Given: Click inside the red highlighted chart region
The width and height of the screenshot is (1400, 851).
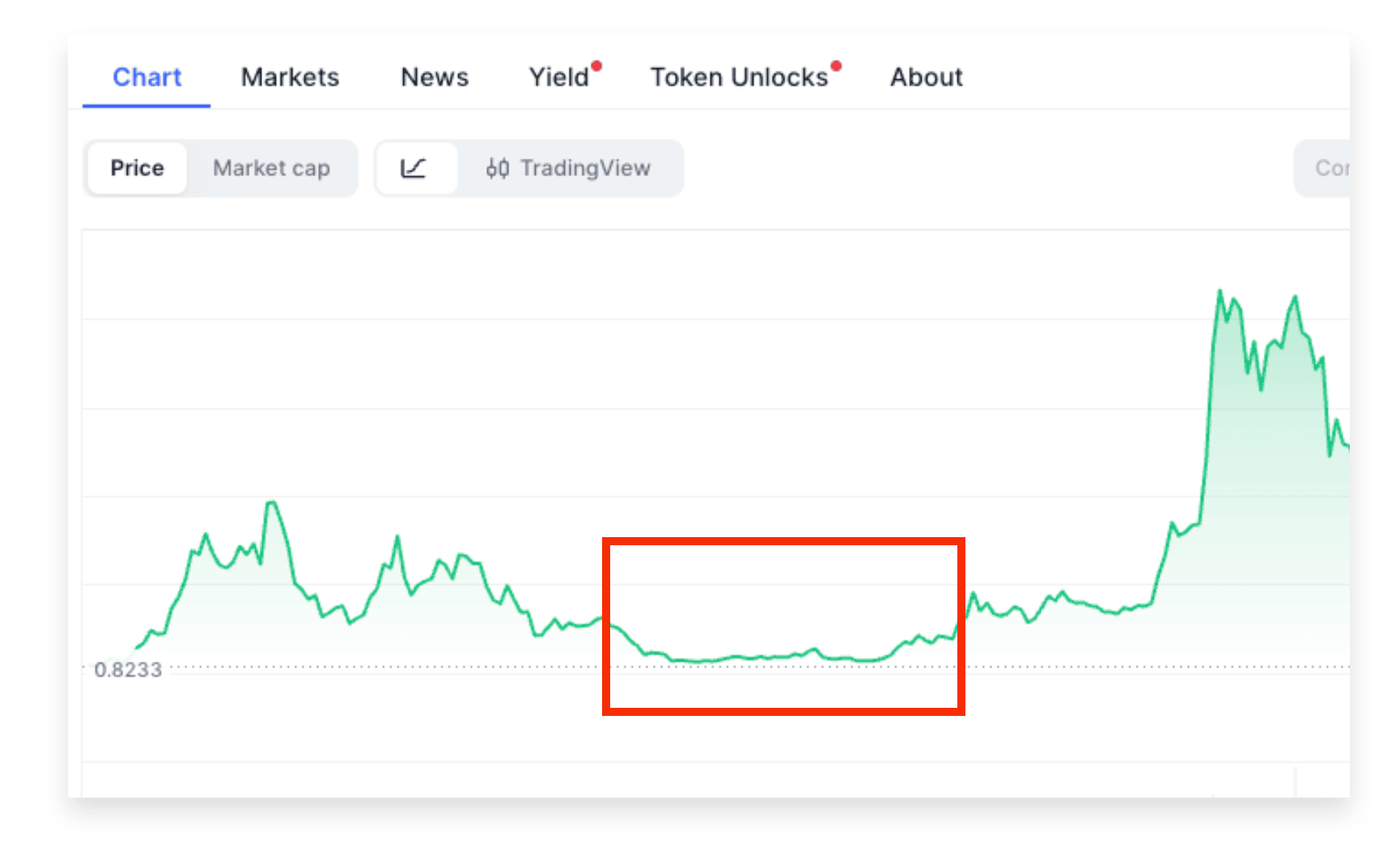Looking at the screenshot, I should 783,626.
